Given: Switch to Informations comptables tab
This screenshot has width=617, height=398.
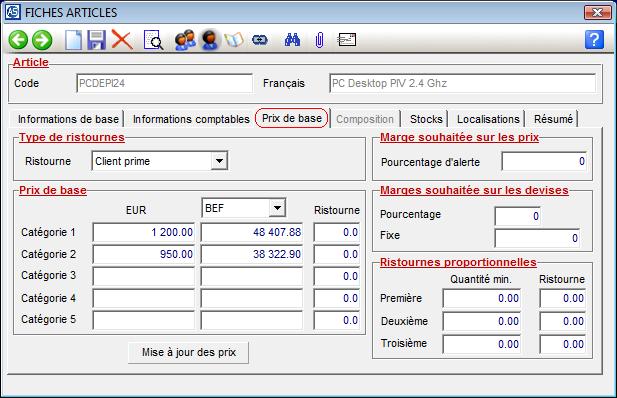Looking at the screenshot, I should pos(191,119).
